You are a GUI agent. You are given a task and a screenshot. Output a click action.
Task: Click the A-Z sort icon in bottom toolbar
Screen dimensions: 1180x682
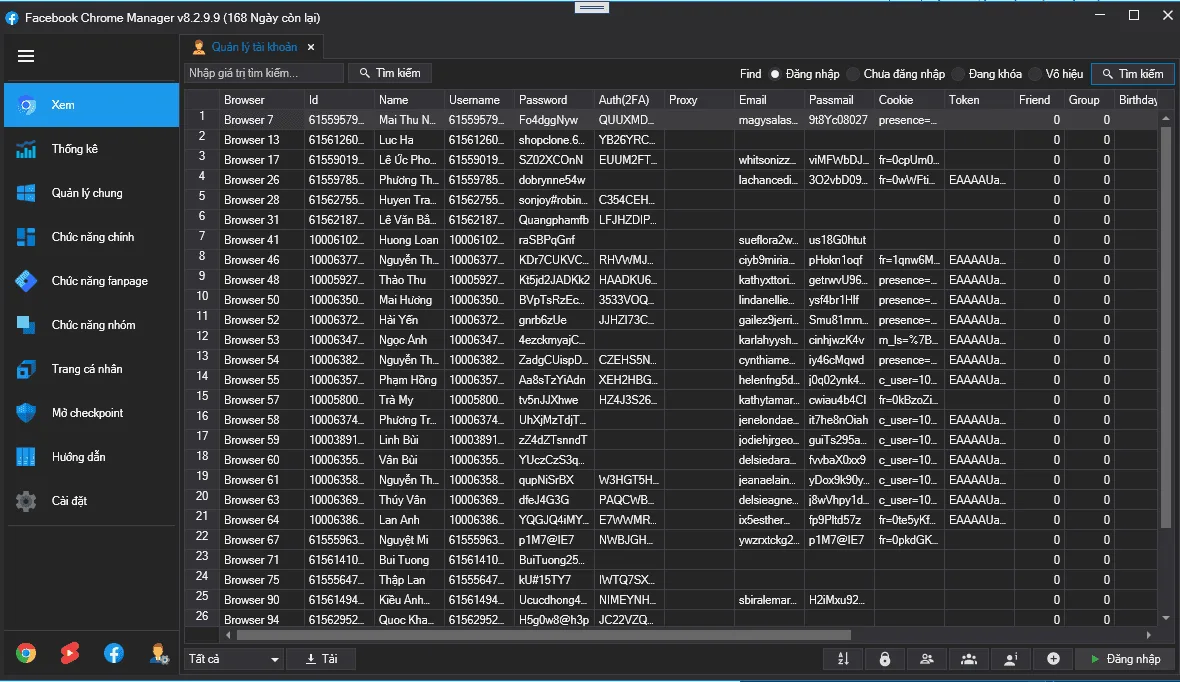pos(843,659)
